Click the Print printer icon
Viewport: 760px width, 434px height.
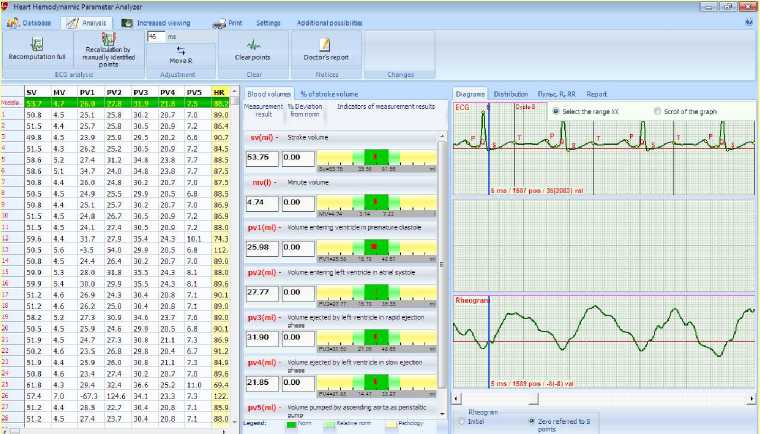point(219,21)
